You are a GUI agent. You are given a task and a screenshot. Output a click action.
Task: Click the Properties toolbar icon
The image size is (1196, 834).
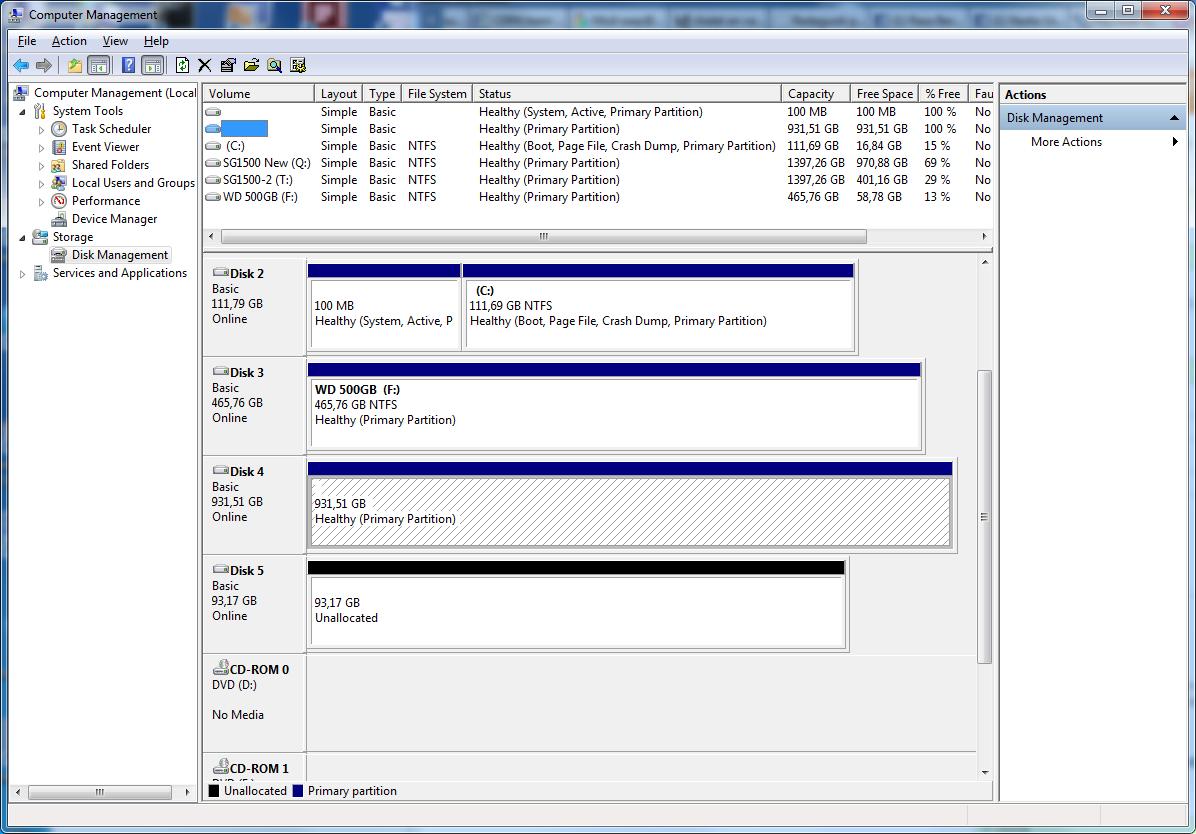pos(228,66)
